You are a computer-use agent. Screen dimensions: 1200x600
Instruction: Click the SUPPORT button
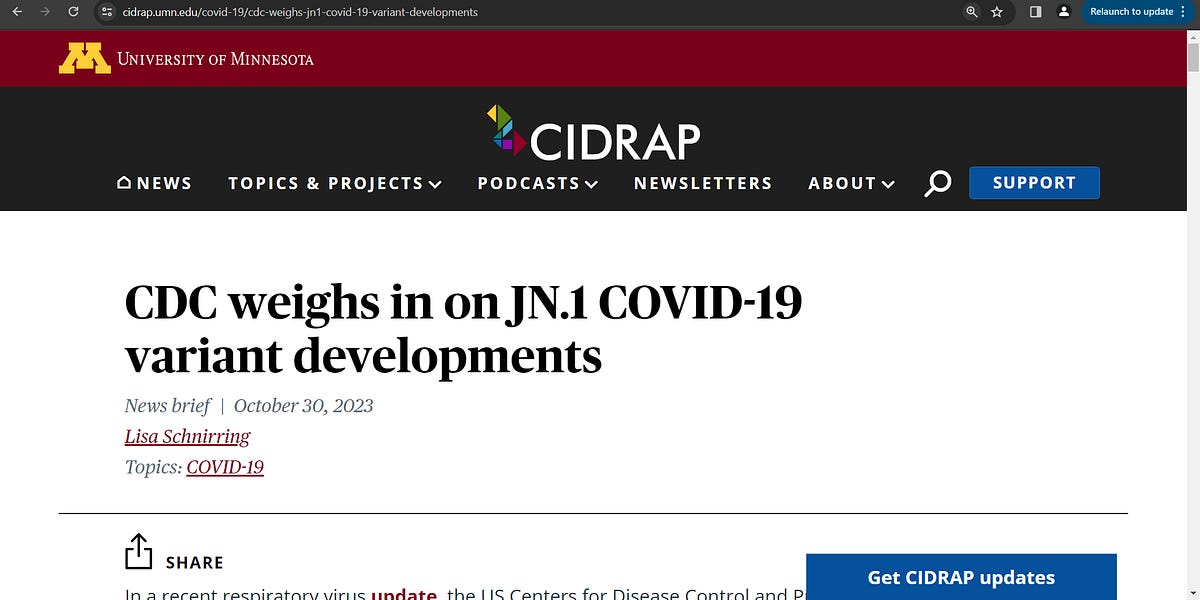point(1034,183)
